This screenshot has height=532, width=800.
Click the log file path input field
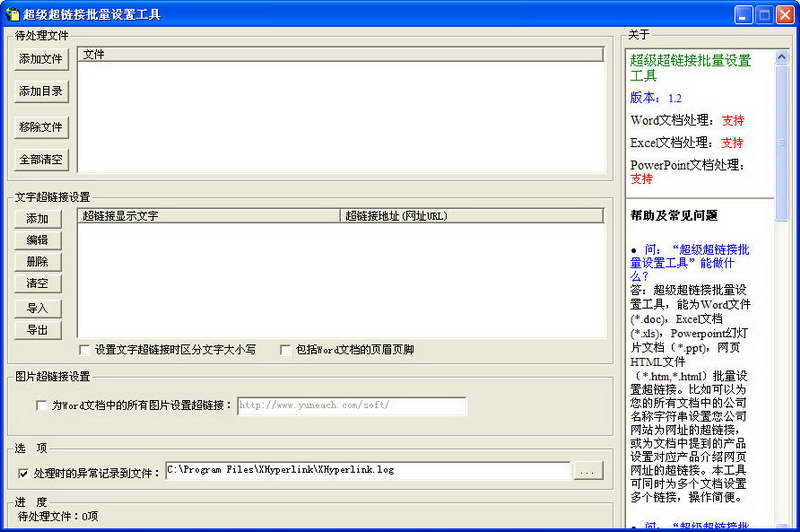coord(368,470)
